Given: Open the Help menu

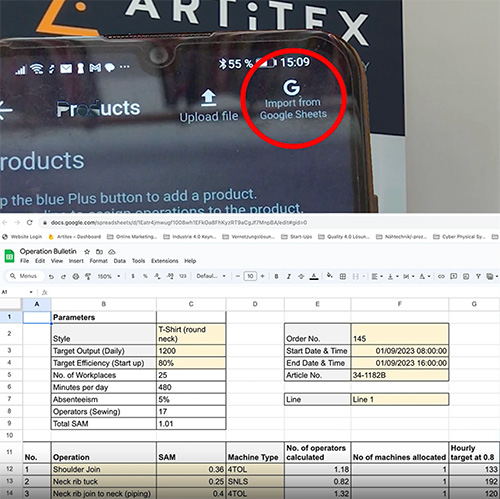Looking at the screenshot, I should (190, 261).
